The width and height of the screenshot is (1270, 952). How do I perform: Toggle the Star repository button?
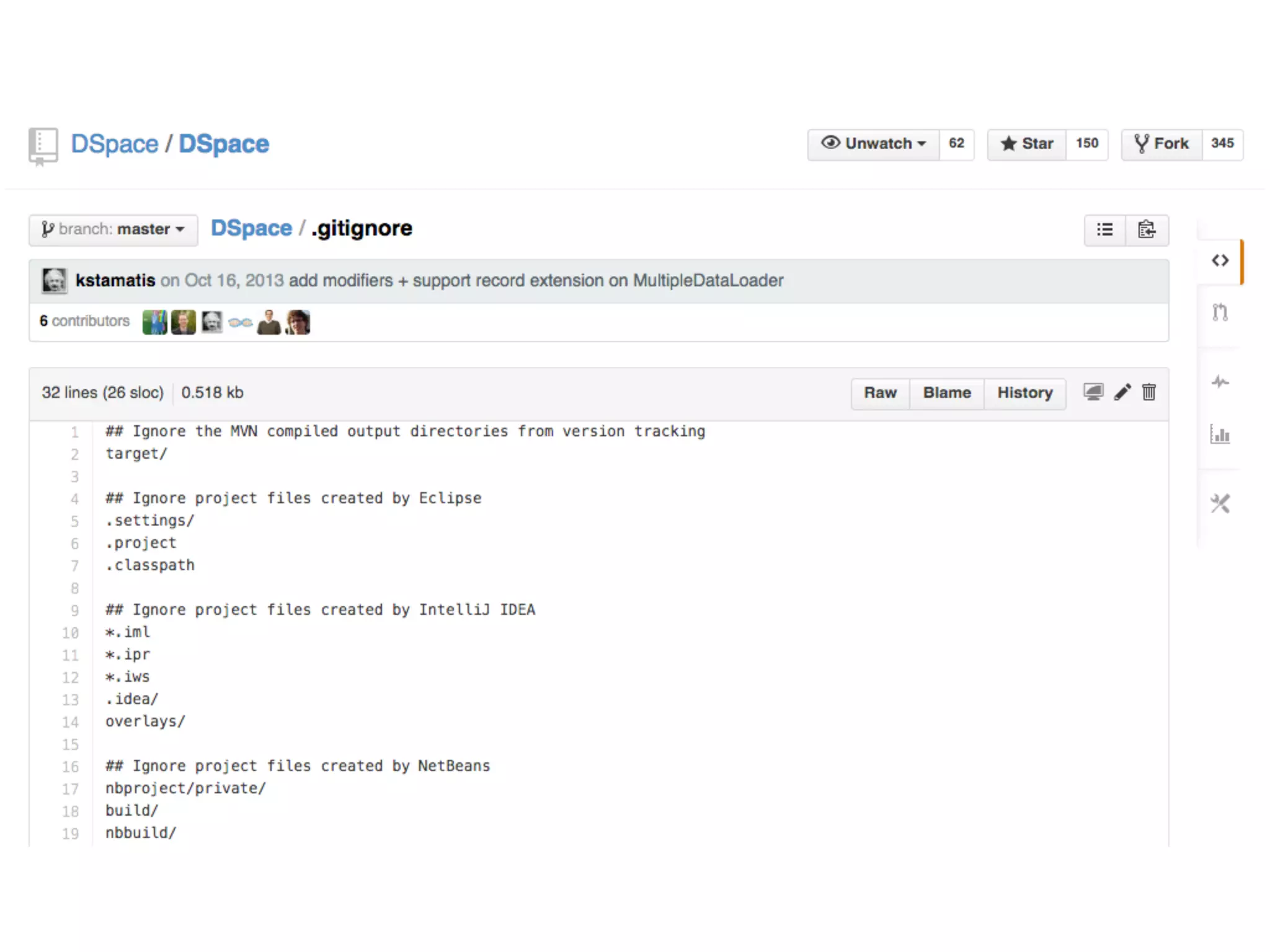[x=1027, y=144]
